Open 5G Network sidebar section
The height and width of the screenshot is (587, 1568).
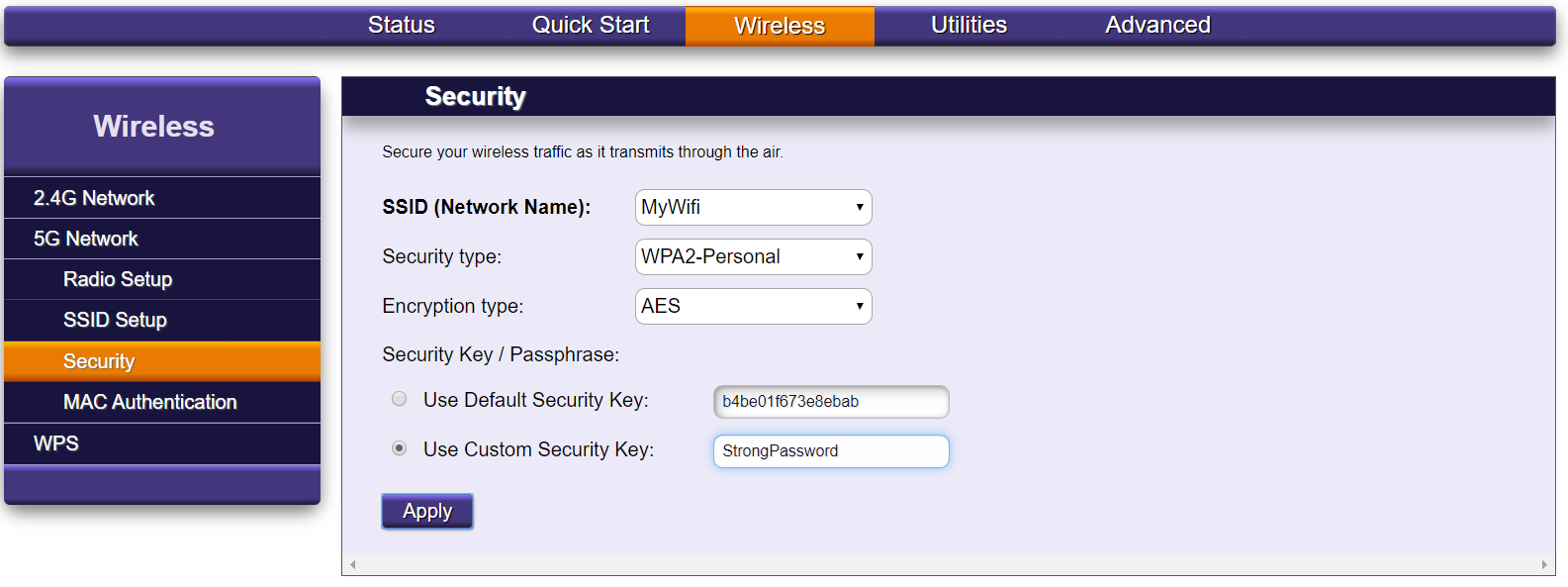coord(86,239)
